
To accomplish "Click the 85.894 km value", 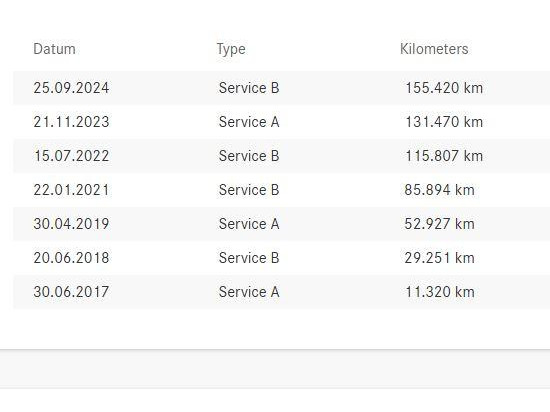I will [x=440, y=190].
